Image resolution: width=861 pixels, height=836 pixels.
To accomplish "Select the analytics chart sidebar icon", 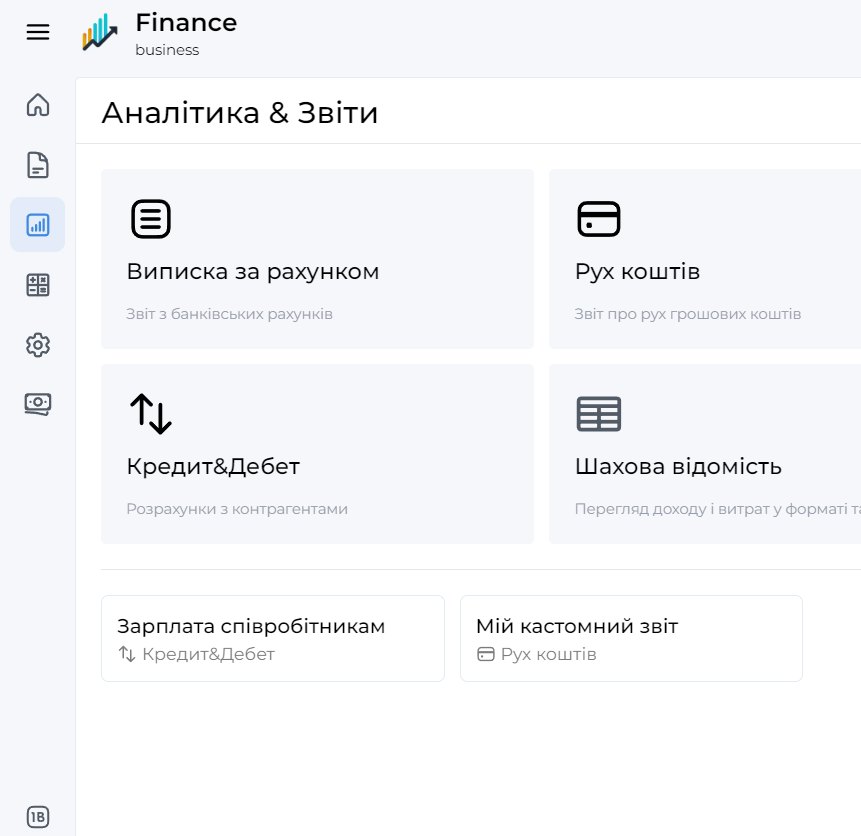I will click(38, 225).
